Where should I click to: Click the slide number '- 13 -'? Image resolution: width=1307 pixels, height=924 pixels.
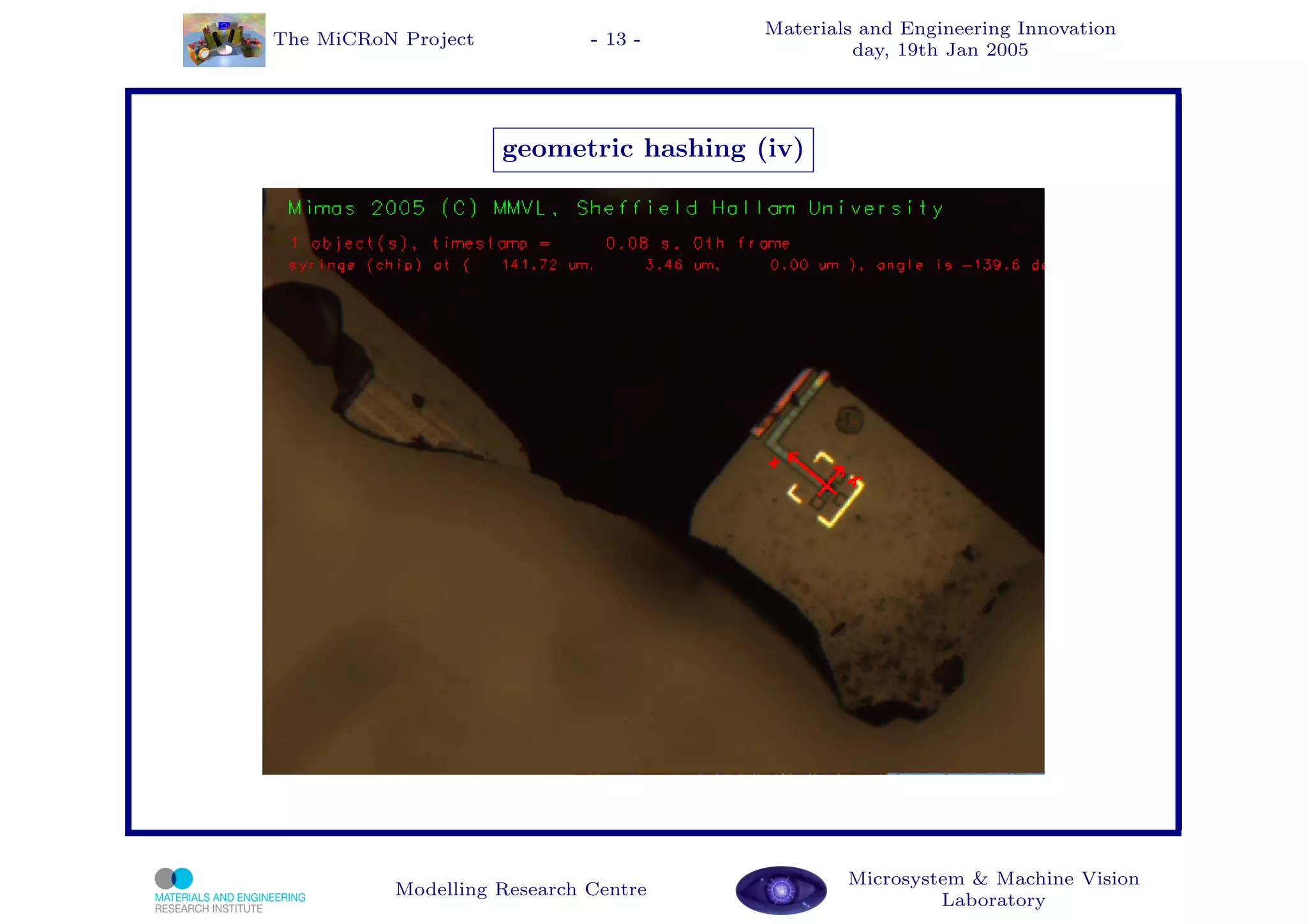point(615,40)
